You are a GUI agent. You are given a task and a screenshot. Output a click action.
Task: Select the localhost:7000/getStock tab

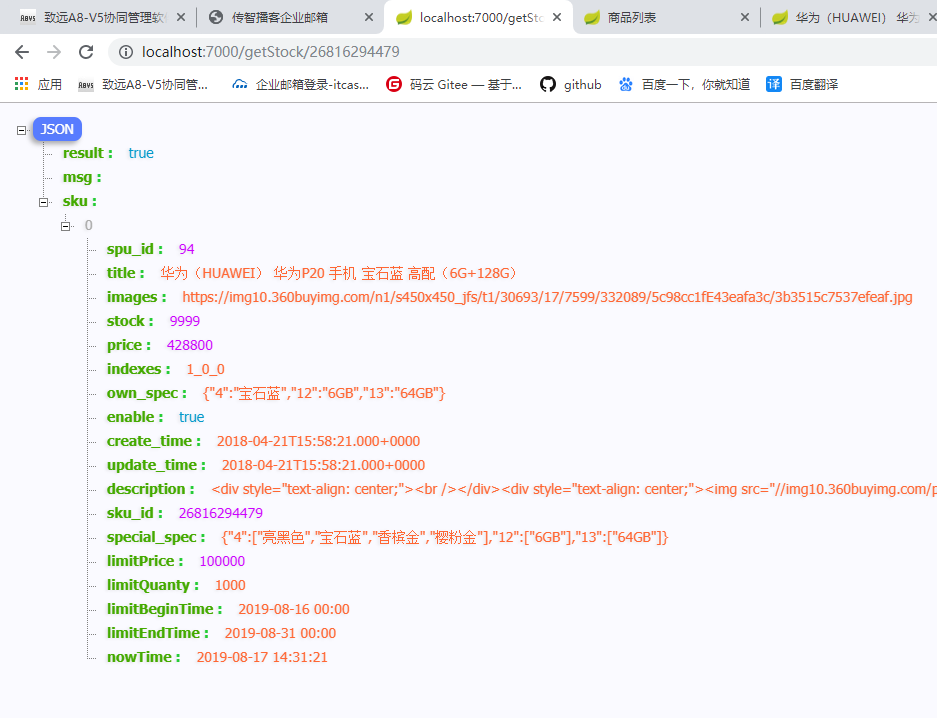click(x=478, y=17)
